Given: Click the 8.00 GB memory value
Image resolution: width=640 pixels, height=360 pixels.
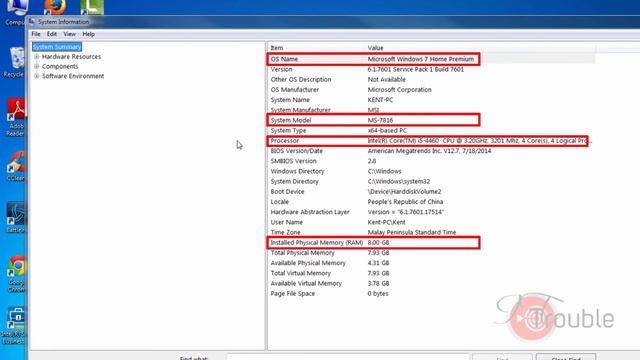Looking at the screenshot, I should [x=378, y=243].
